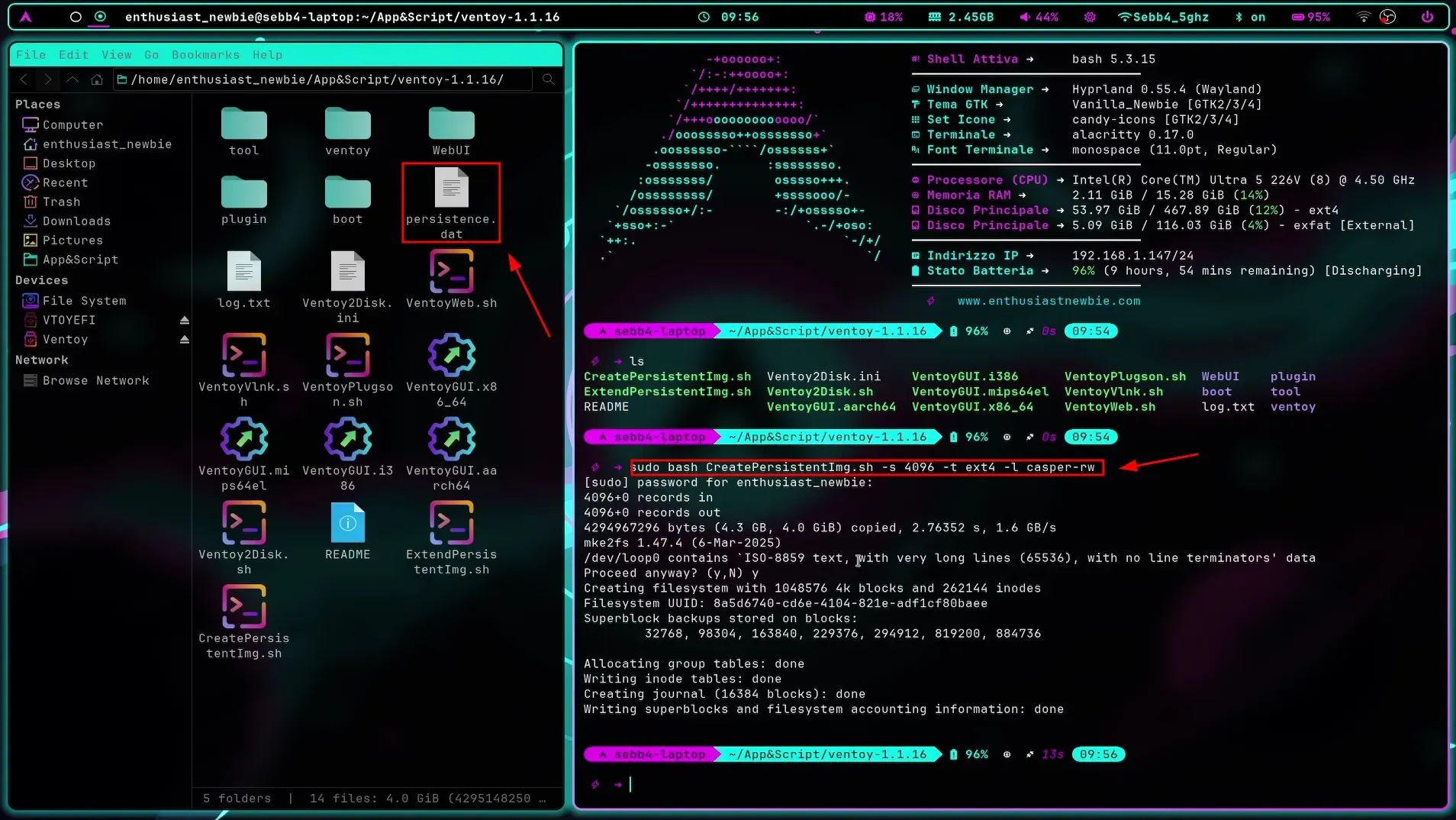The width and height of the screenshot is (1456, 820).
Task: Open the View menu
Action: tap(117, 55)
